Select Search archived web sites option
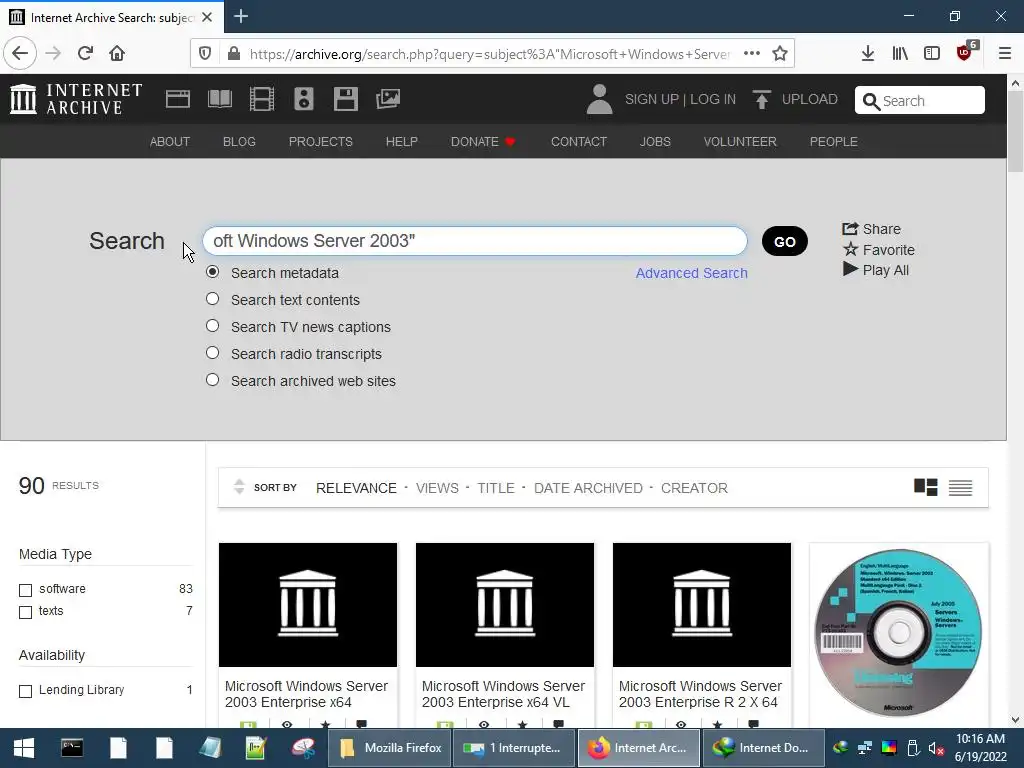1024x768 pixels. 212,379
